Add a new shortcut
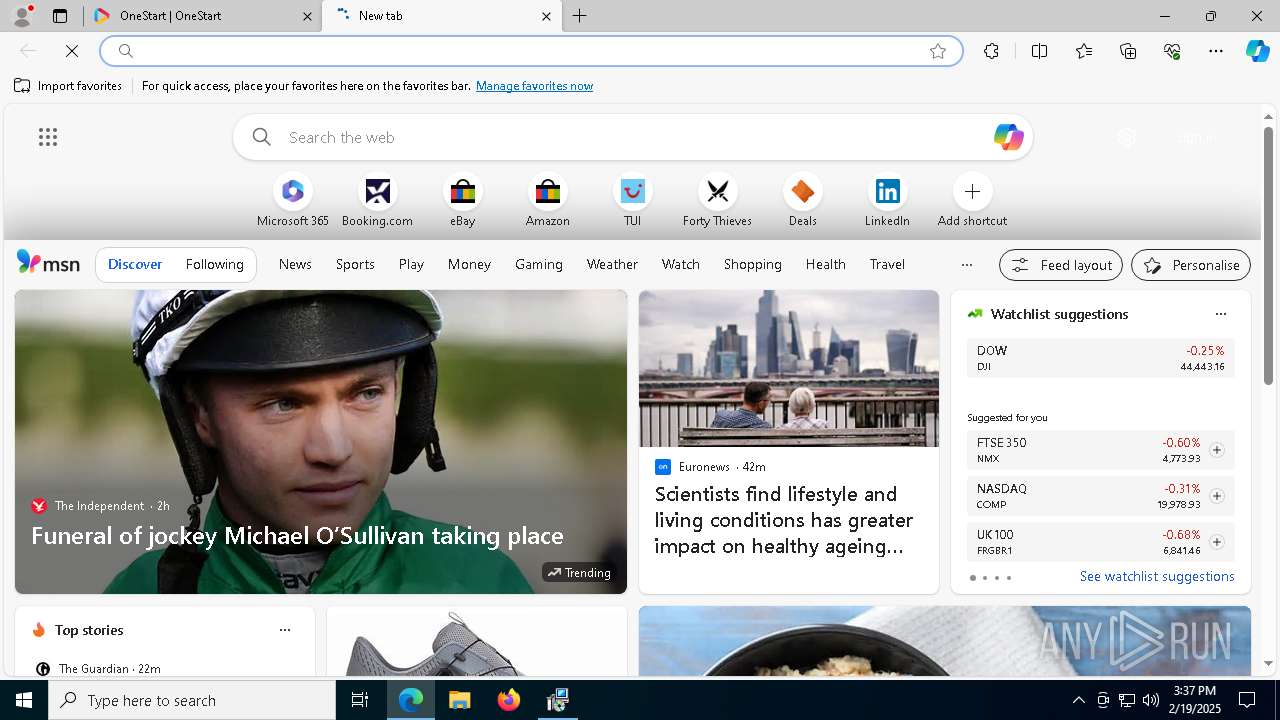 (972, 202)
